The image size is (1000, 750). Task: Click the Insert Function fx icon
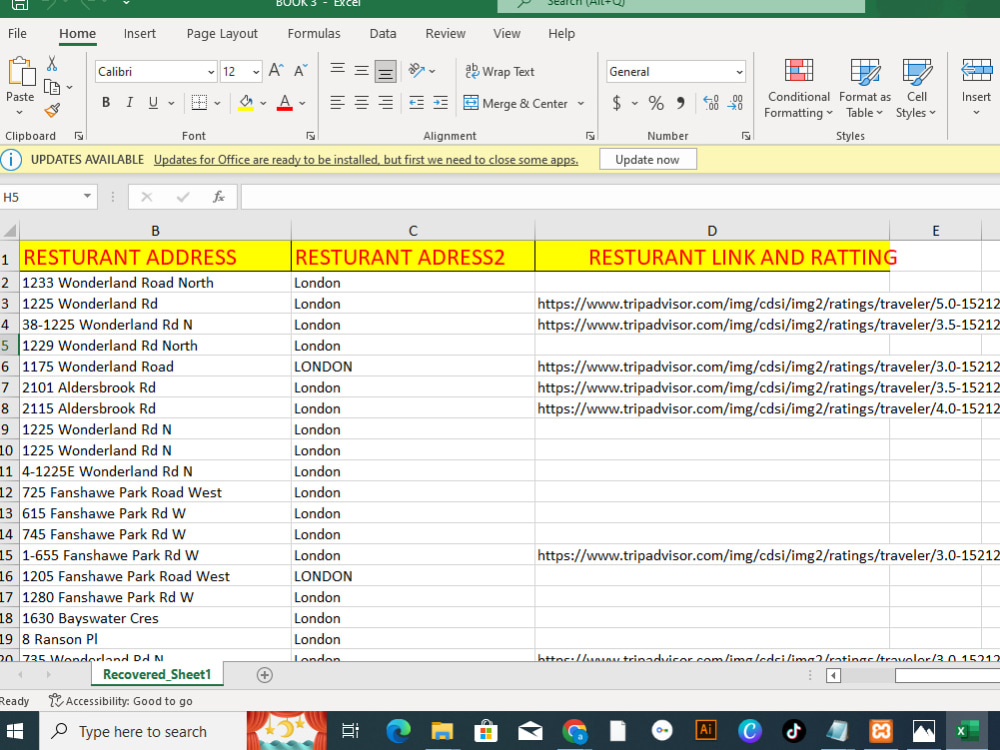(219, 197)
